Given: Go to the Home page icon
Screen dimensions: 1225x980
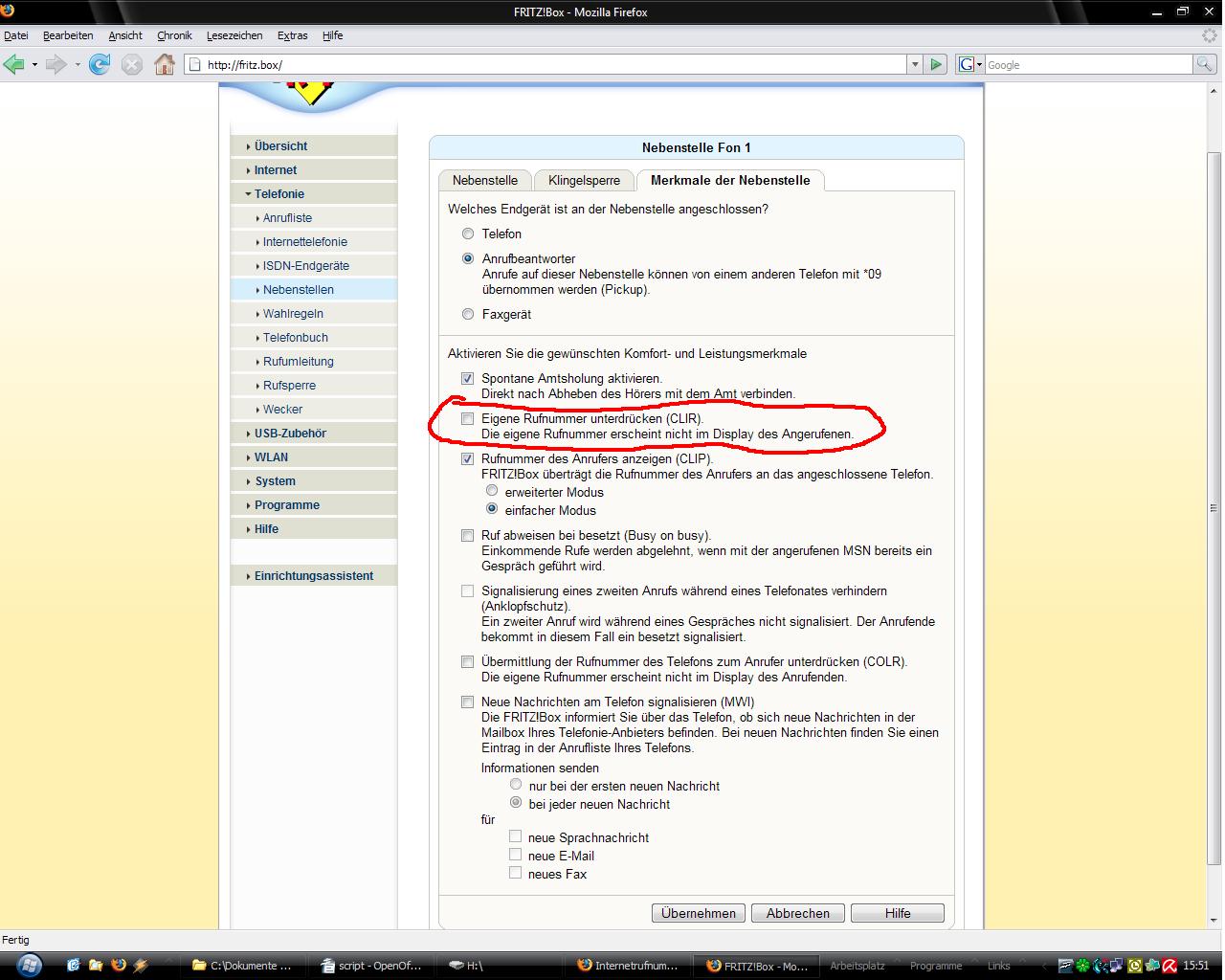Looking at the screenshot, I should point(165,64).
